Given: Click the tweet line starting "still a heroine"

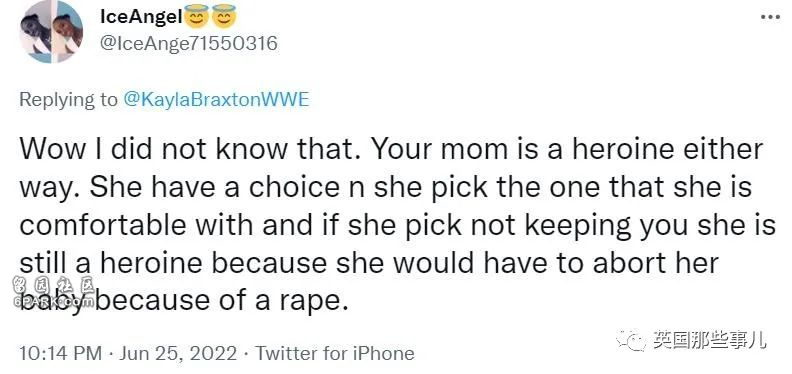Looking at the screenshot, I should pyautogui.click(x=369, y=263).
